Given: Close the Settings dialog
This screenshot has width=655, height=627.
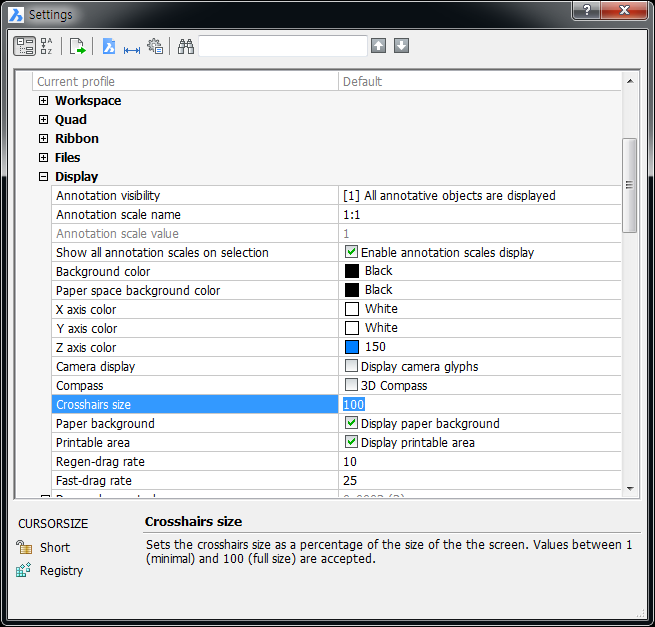Looking at the screenshot, I should (x=624, y=10).
